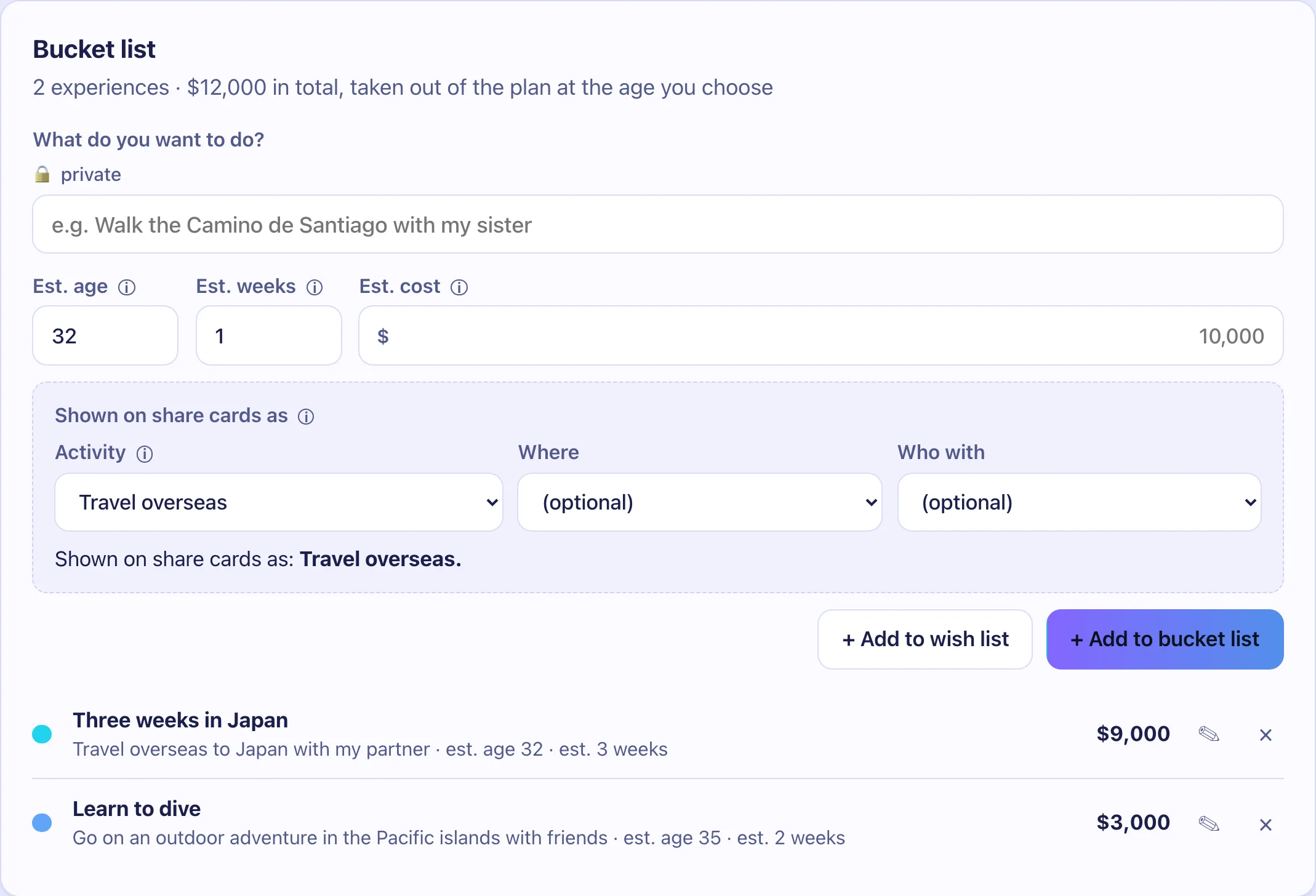The width and height of the screenshot is (1316, 896).
Task: Open the Where optional dropdown
Action: (x=700, y=502)
